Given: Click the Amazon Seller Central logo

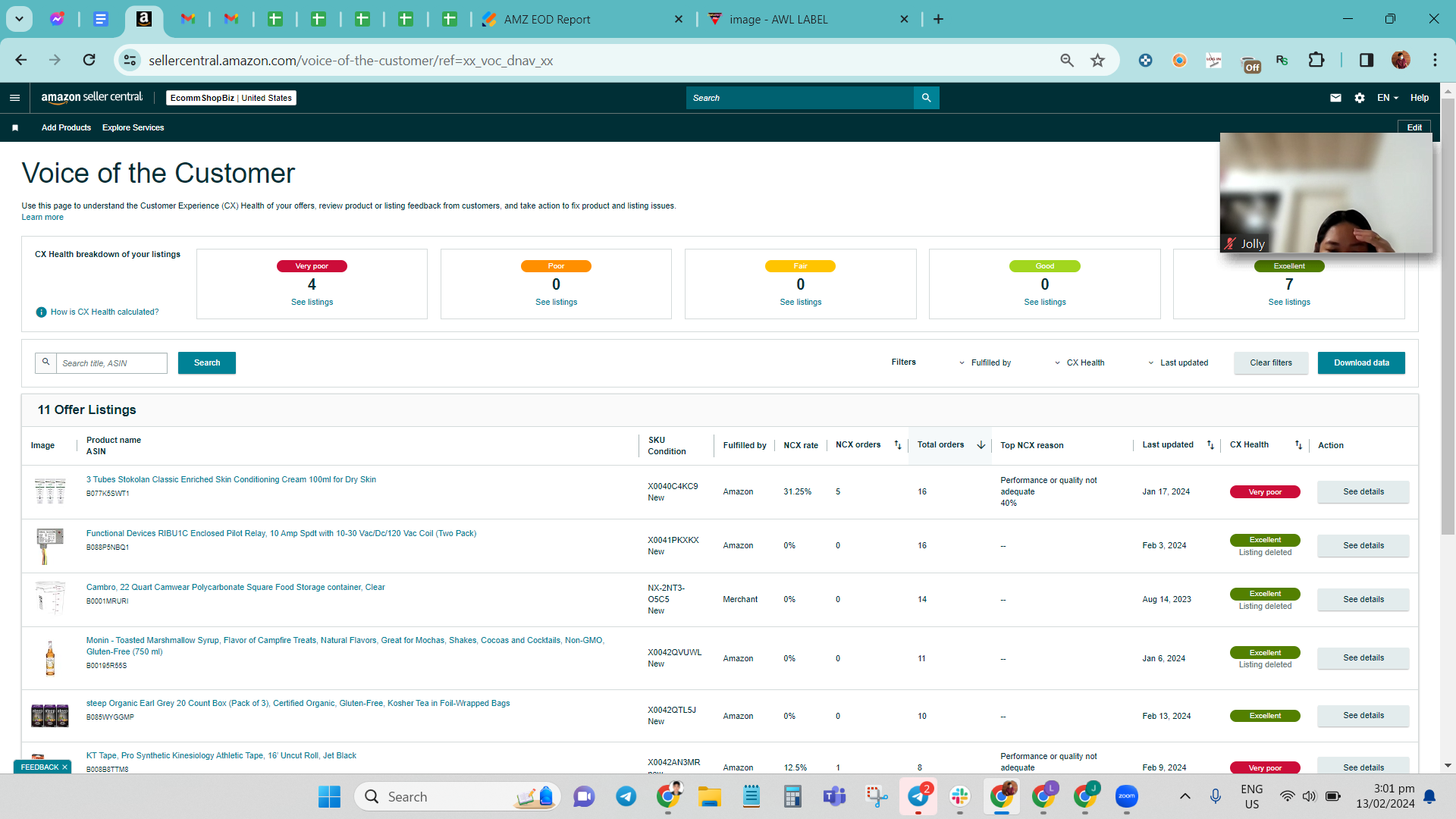Looking at the screenshot, I should coord(92,97).
